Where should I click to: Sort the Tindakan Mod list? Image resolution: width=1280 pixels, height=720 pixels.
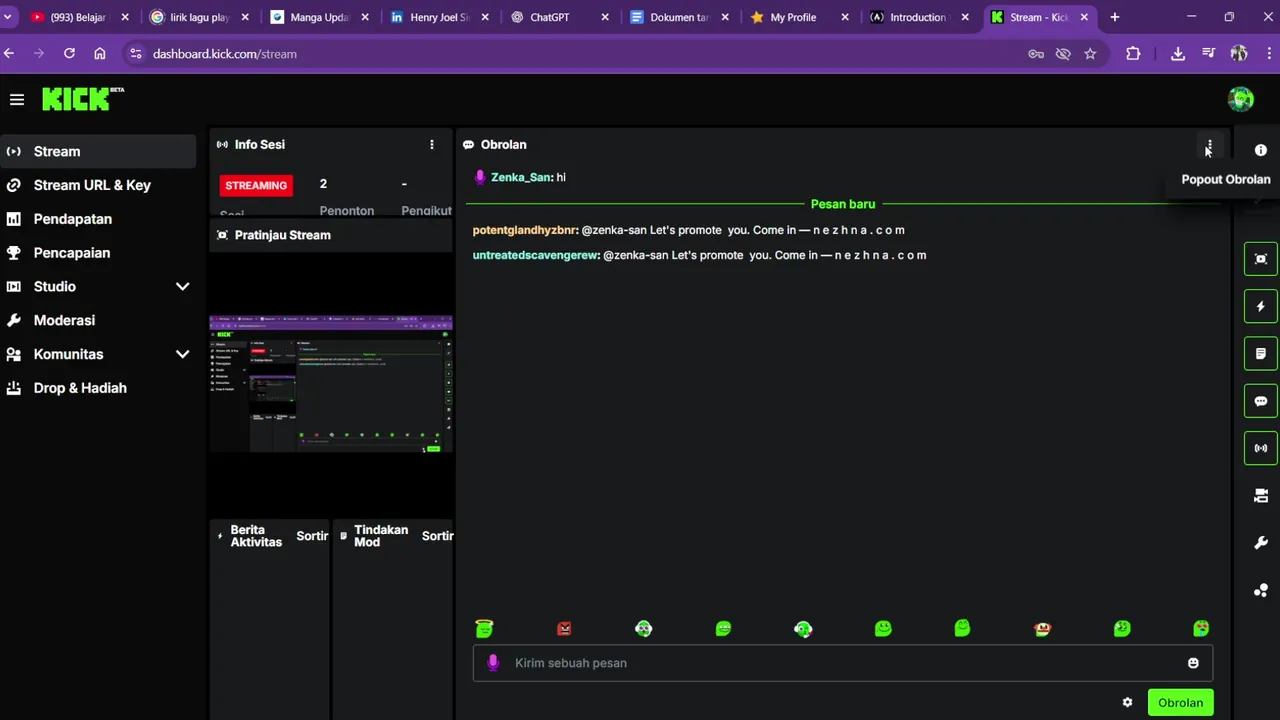coord(437,536)
